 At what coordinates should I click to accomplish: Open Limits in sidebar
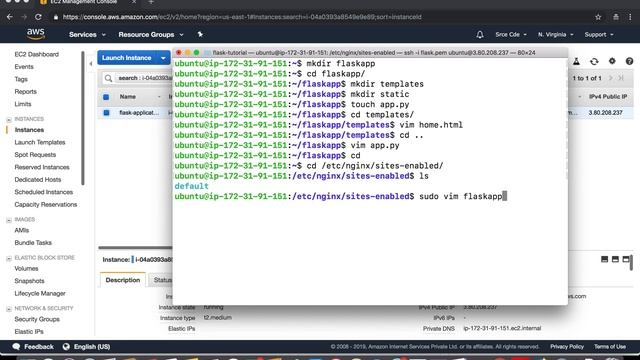tap(22, 104)
